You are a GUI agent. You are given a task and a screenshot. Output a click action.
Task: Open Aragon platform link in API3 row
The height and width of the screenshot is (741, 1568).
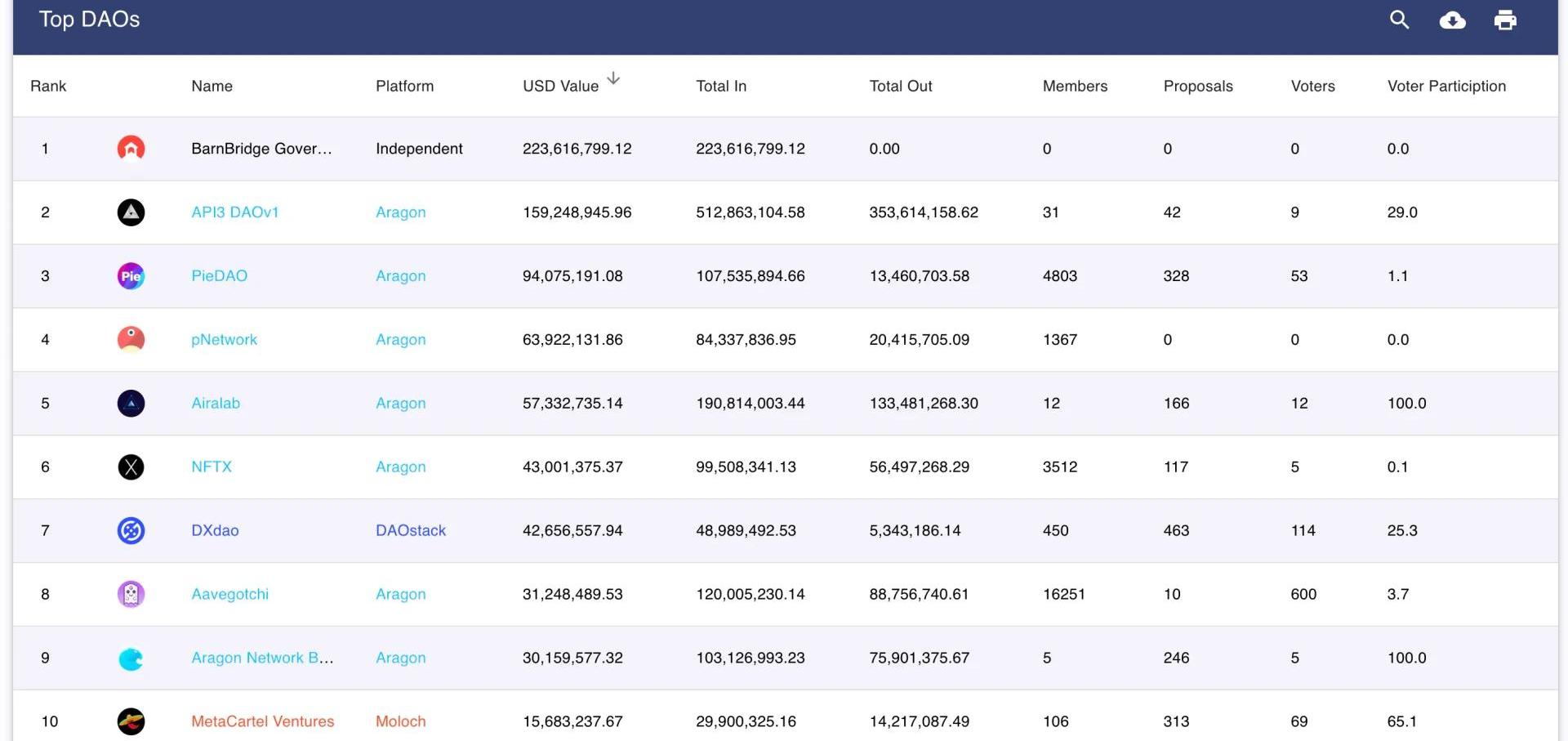click(400, 212)
